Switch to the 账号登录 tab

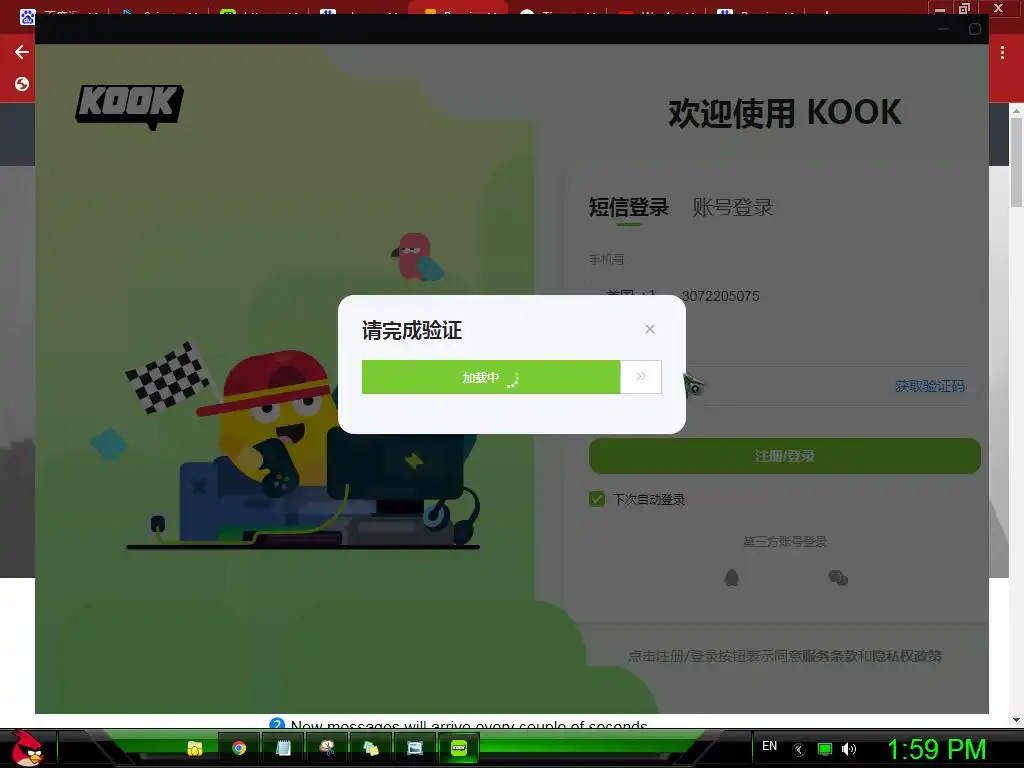732,207
